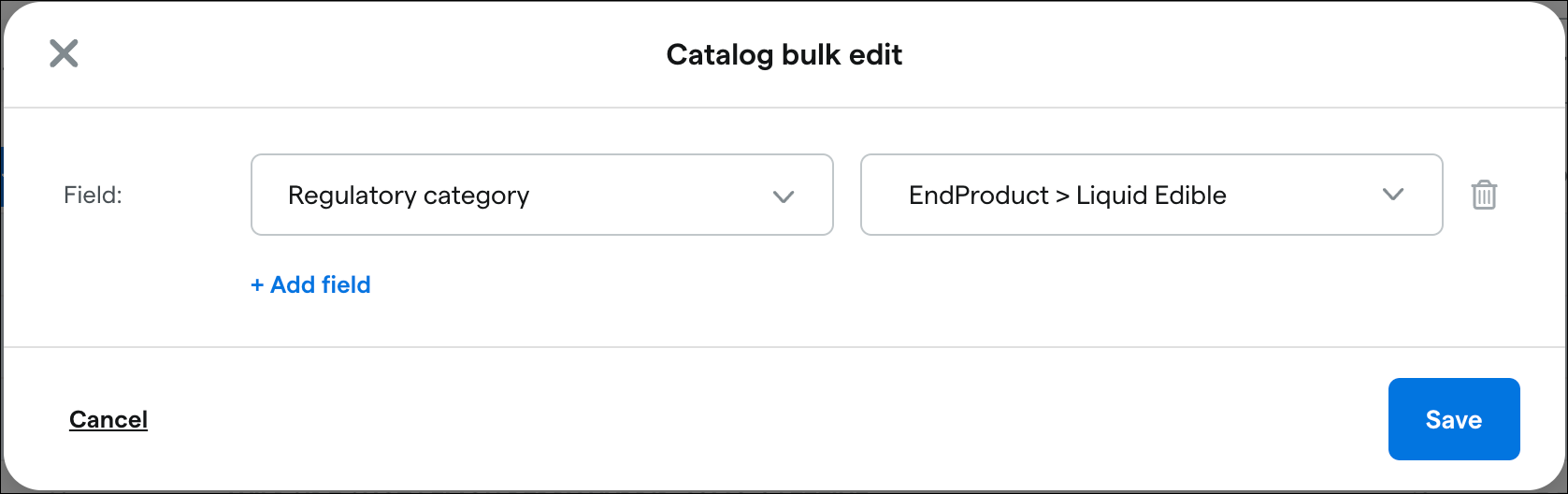
Task: Save the catalog bulk edit changes
Action: click(x=1453, y=419)
